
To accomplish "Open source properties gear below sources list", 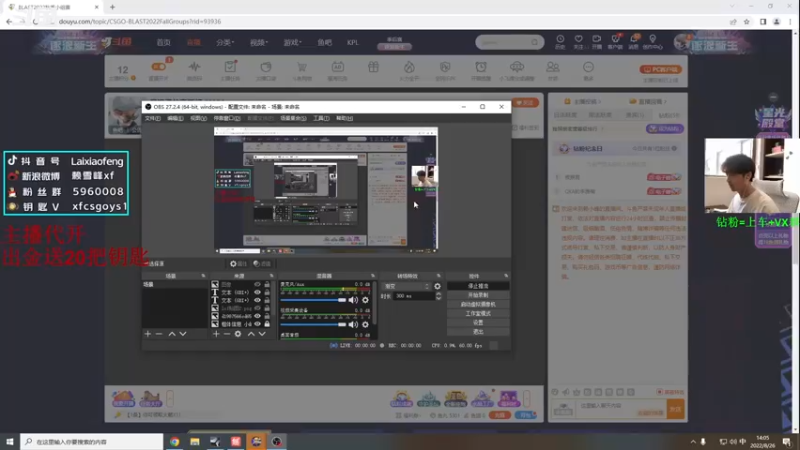I will point(238,334).
